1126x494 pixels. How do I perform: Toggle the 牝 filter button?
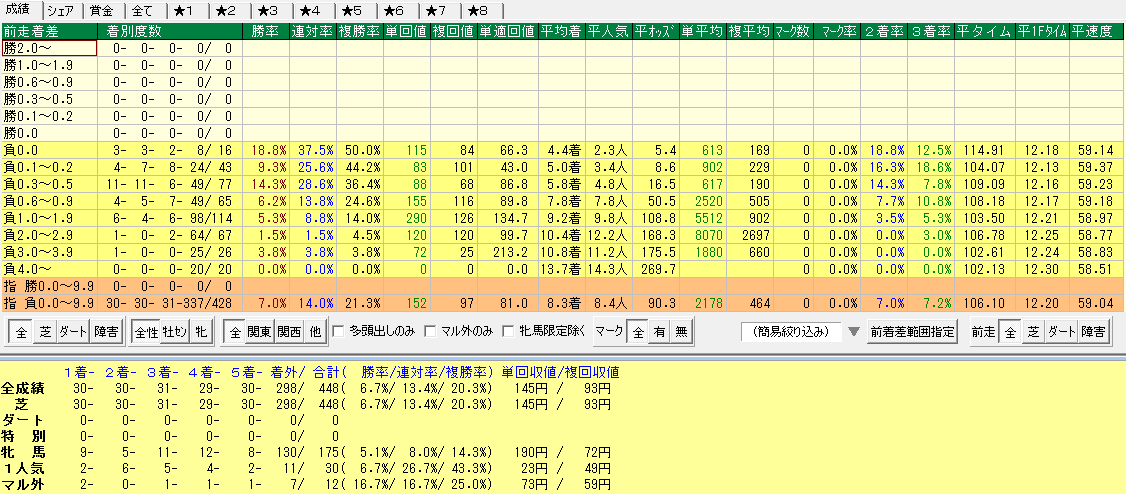coord(201,332)
